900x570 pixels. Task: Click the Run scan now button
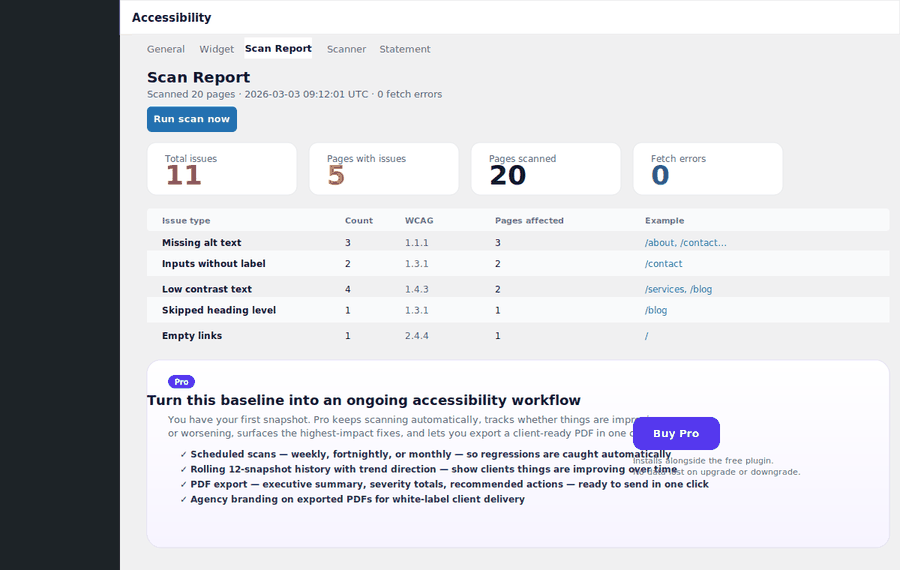click(x=192, y=119)
